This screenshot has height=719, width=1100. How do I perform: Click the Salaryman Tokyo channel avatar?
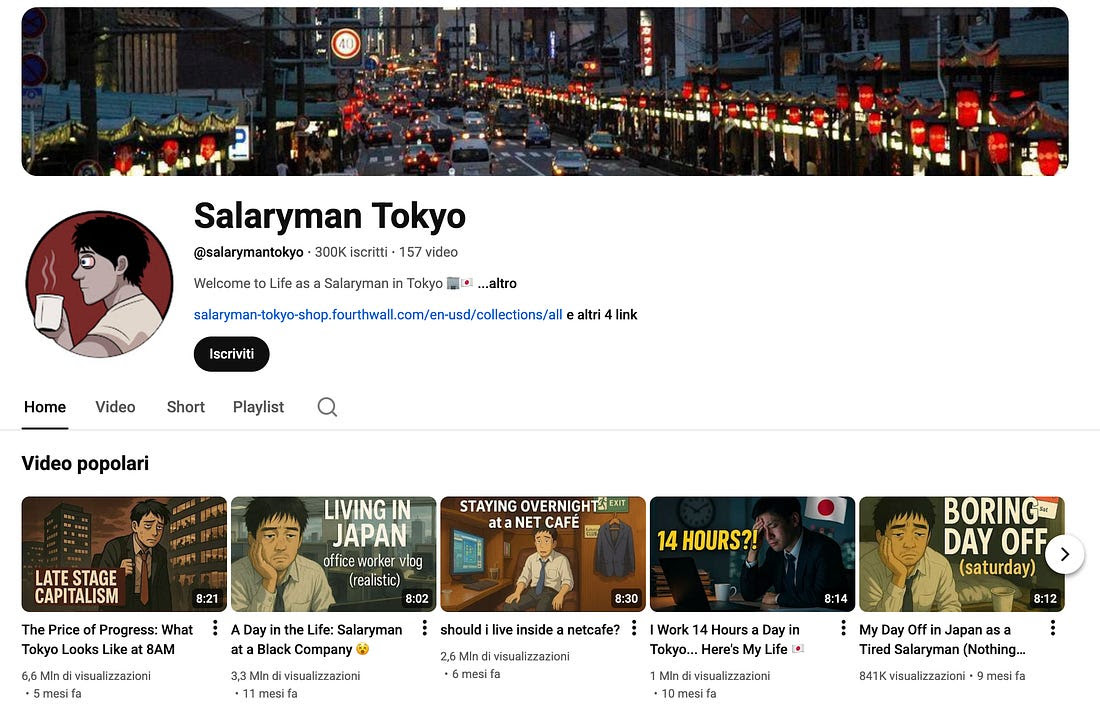click(x=99, y=284)
